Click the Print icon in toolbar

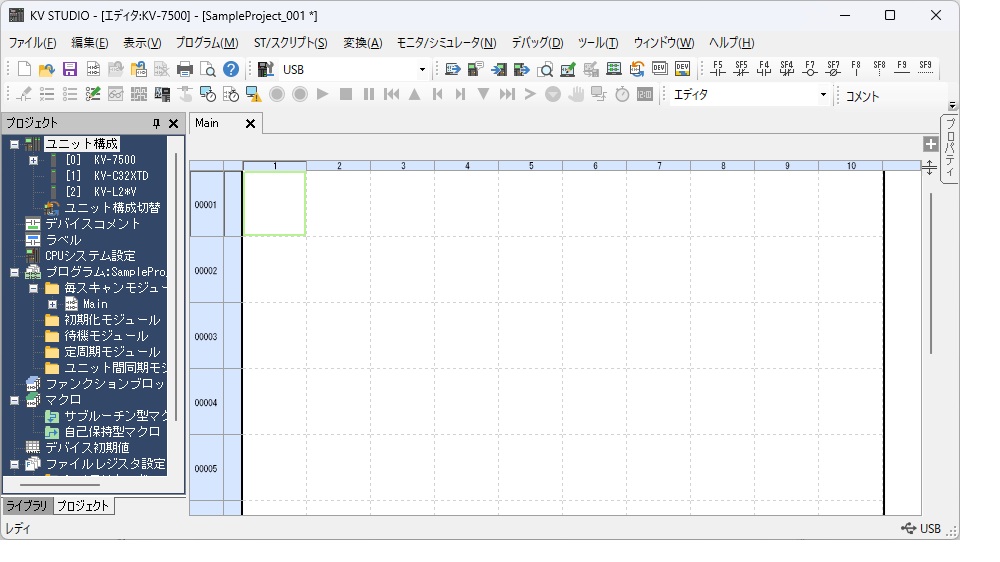(185, 69)
